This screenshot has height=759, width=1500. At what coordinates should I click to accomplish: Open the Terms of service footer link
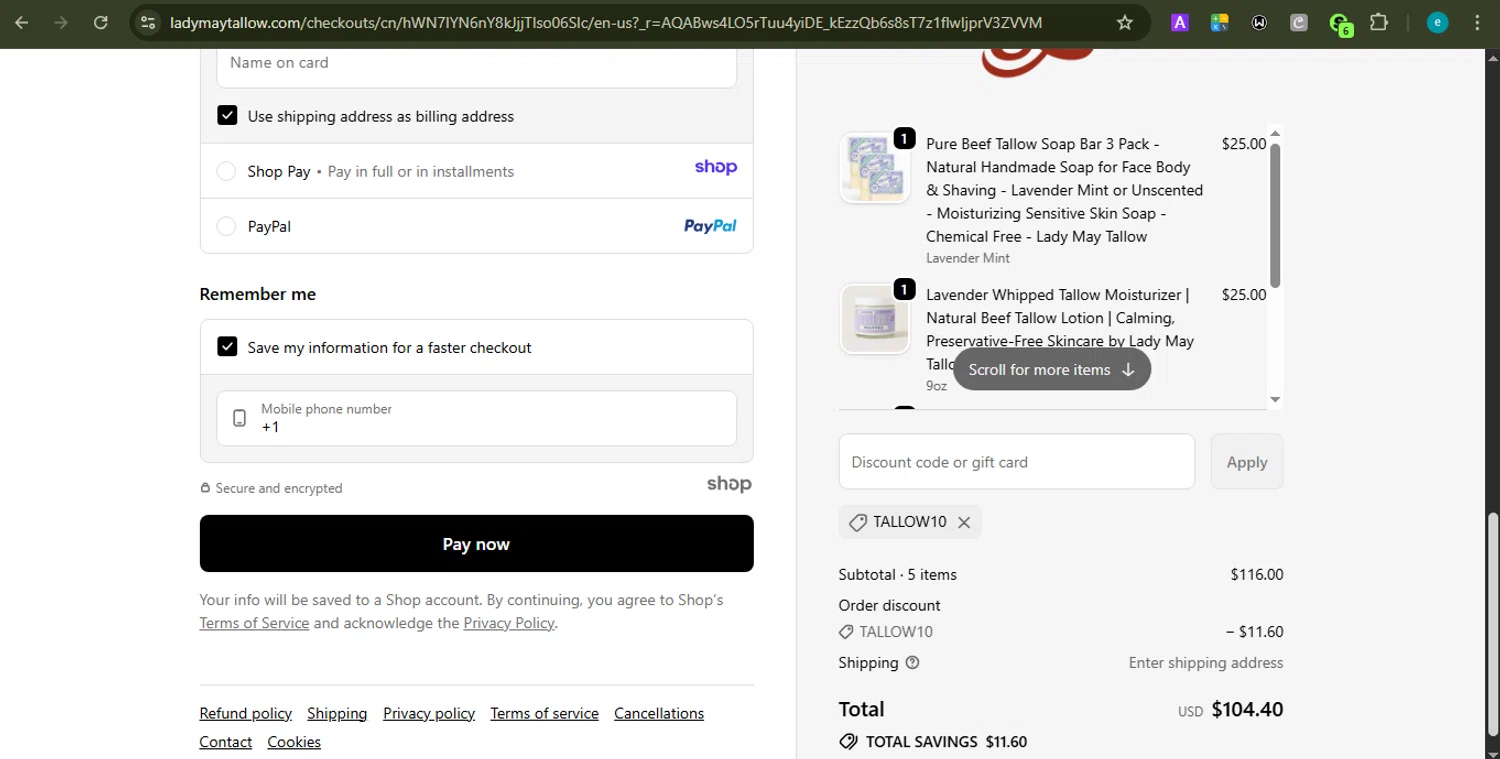(544, 713)
